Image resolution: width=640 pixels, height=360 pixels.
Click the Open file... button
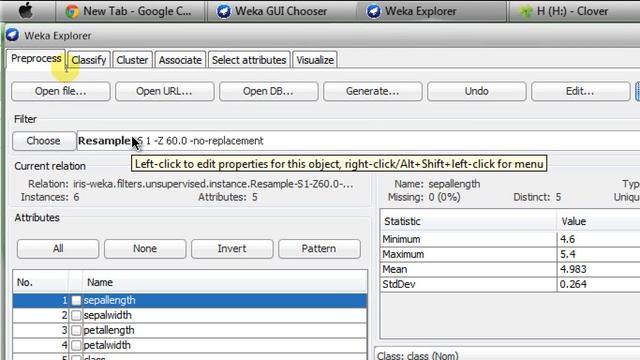tap(61, 91)
